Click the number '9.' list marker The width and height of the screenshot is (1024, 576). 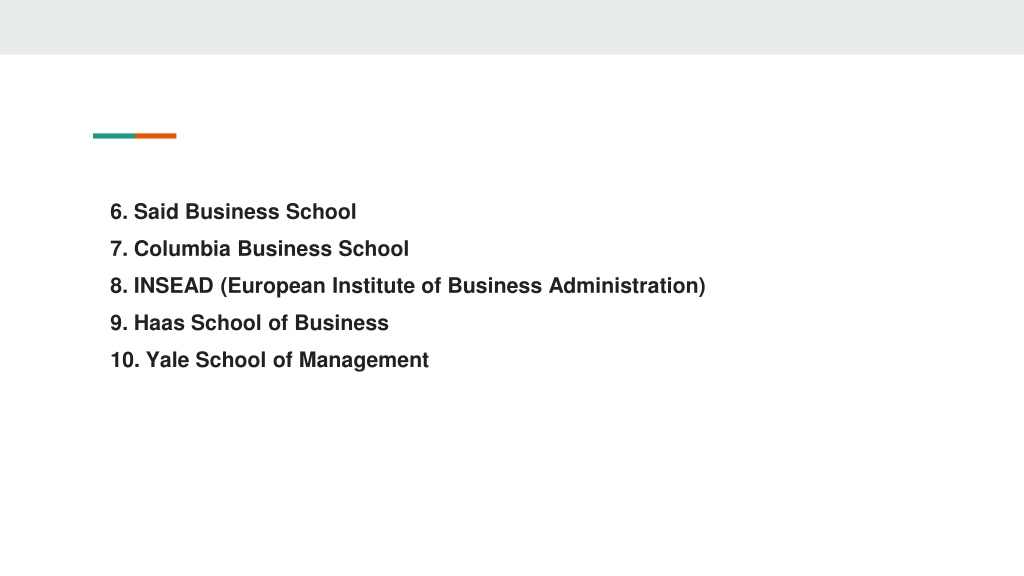click(x=119, y=323)
